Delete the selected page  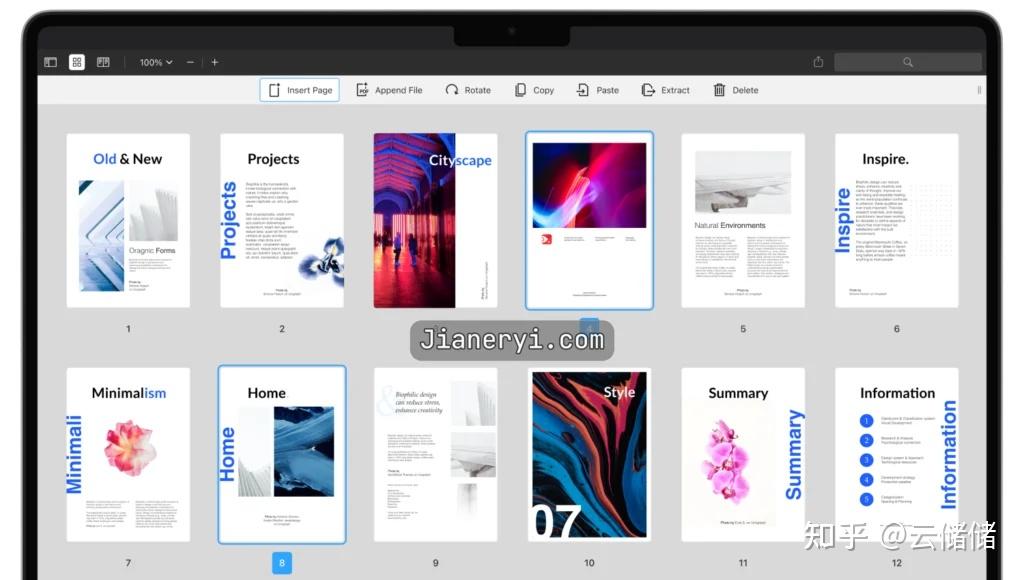(735, 90)
